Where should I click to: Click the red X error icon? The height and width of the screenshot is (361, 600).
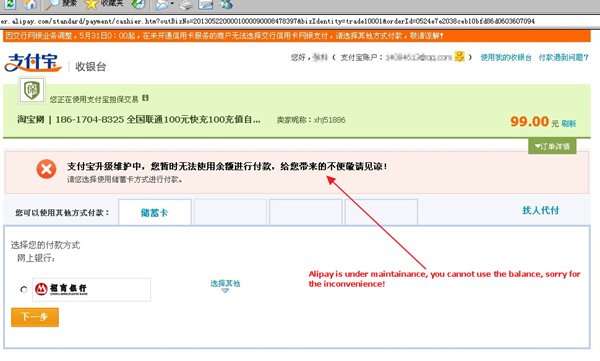click(46, 169)
